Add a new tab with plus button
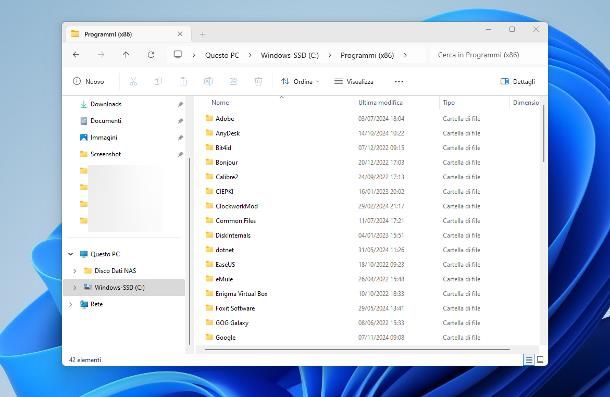This screenshot has height=397, width=610. tap(203, 35)
